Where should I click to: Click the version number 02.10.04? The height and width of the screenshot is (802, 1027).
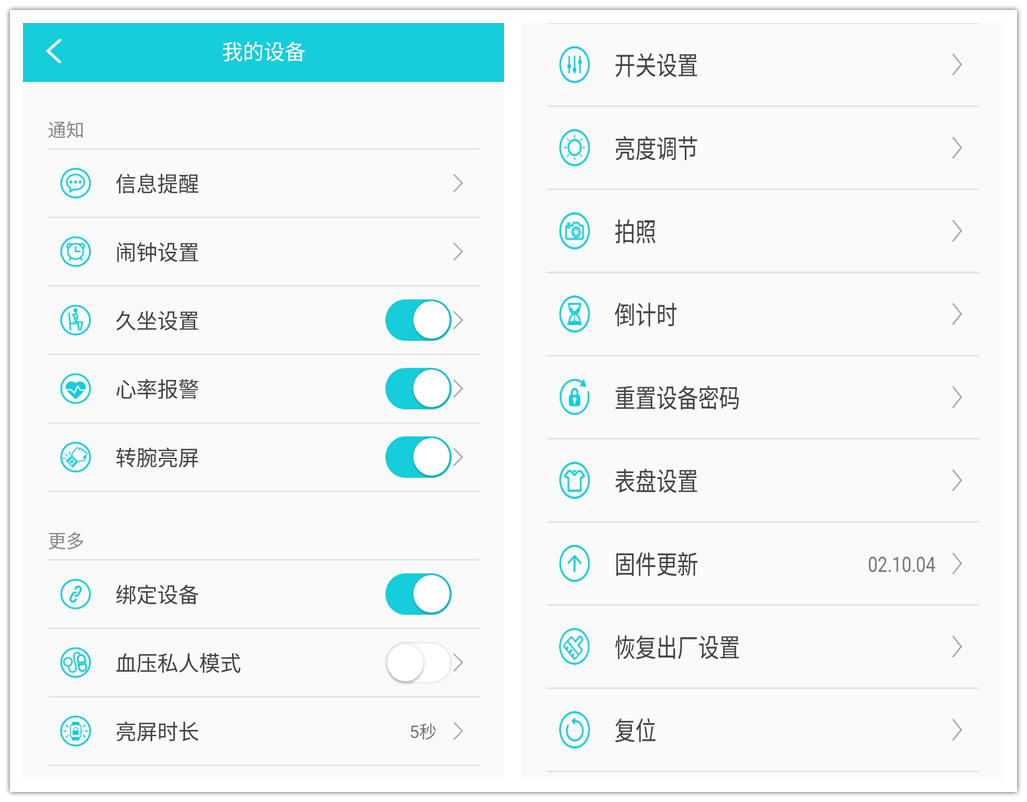901,564
